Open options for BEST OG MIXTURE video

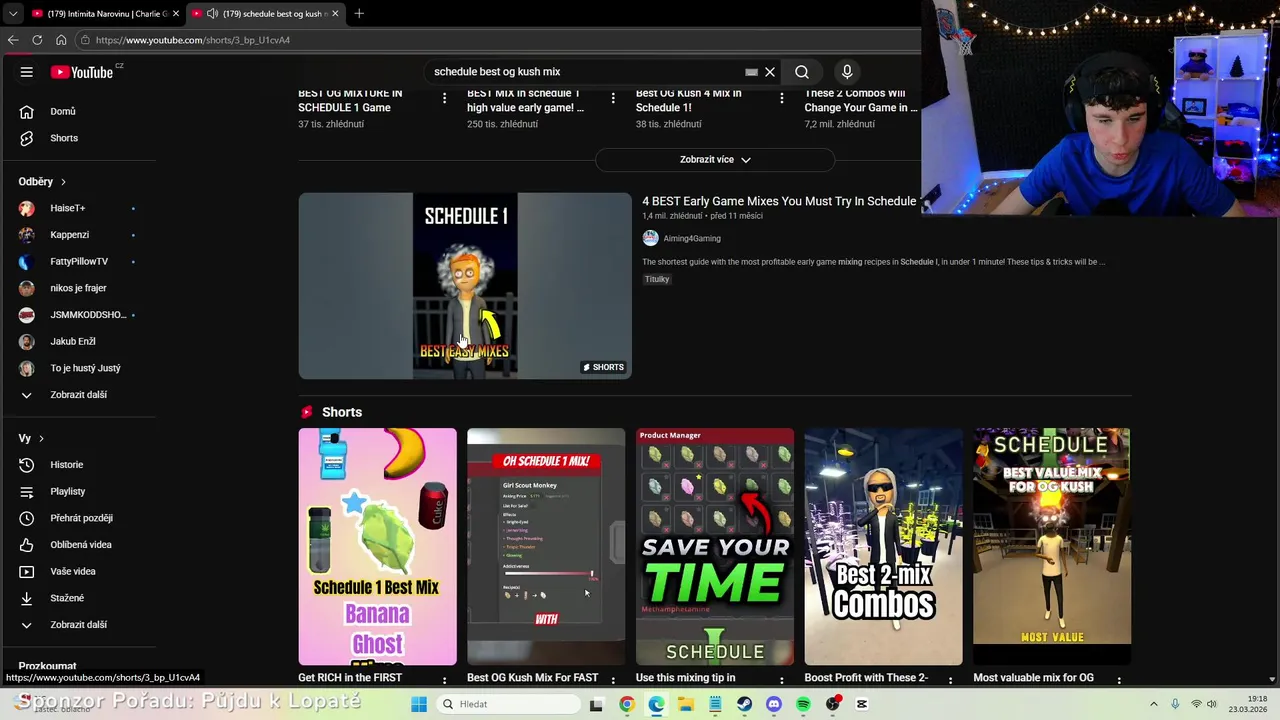point(444,98)
